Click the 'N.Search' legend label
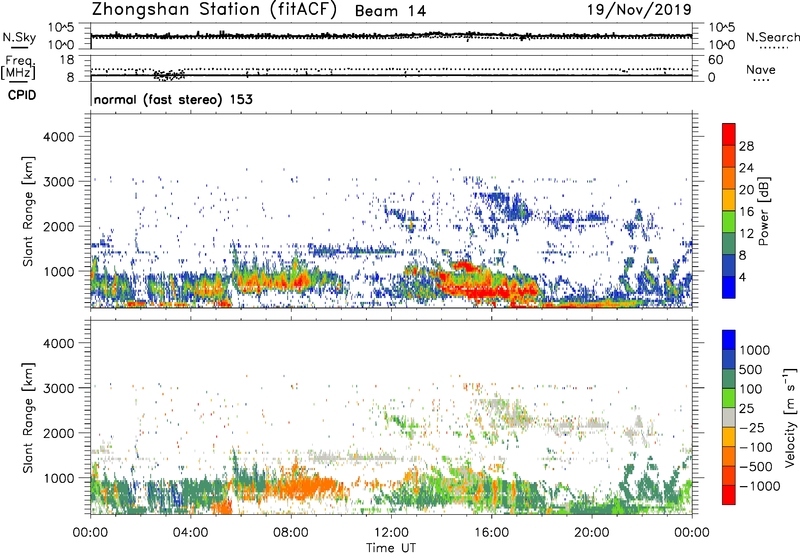 pos(772,37)
